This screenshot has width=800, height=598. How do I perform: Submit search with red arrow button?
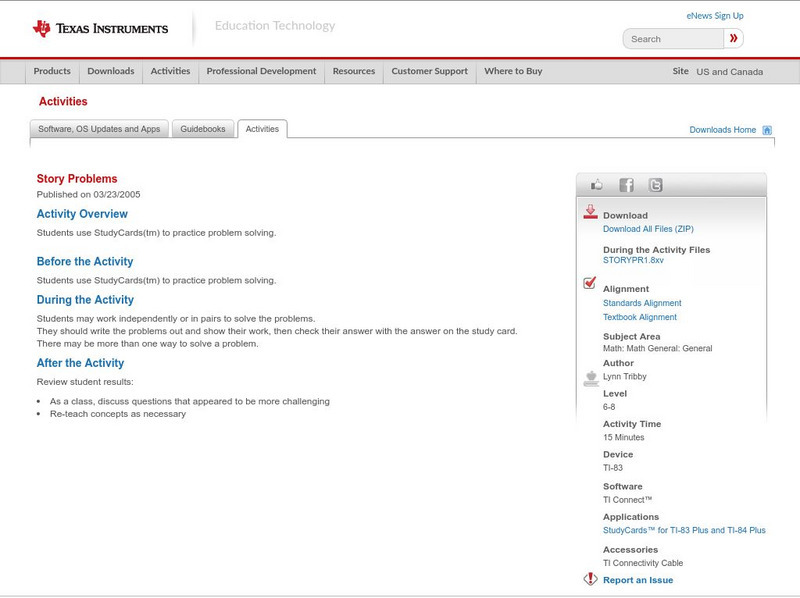734,39
